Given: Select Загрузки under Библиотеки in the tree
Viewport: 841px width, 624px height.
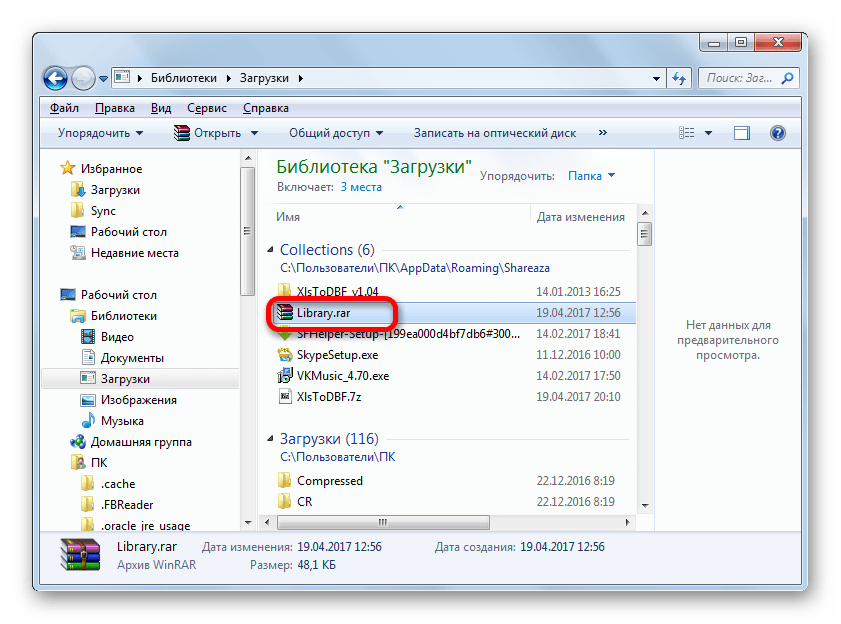Looking at the screenshot, I should [x=125, y=378].
